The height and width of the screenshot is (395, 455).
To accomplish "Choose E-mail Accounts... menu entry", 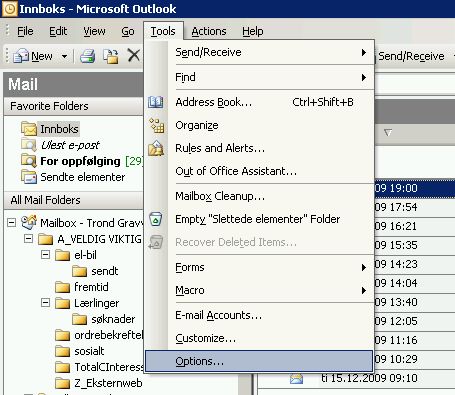I will [259, 315].
